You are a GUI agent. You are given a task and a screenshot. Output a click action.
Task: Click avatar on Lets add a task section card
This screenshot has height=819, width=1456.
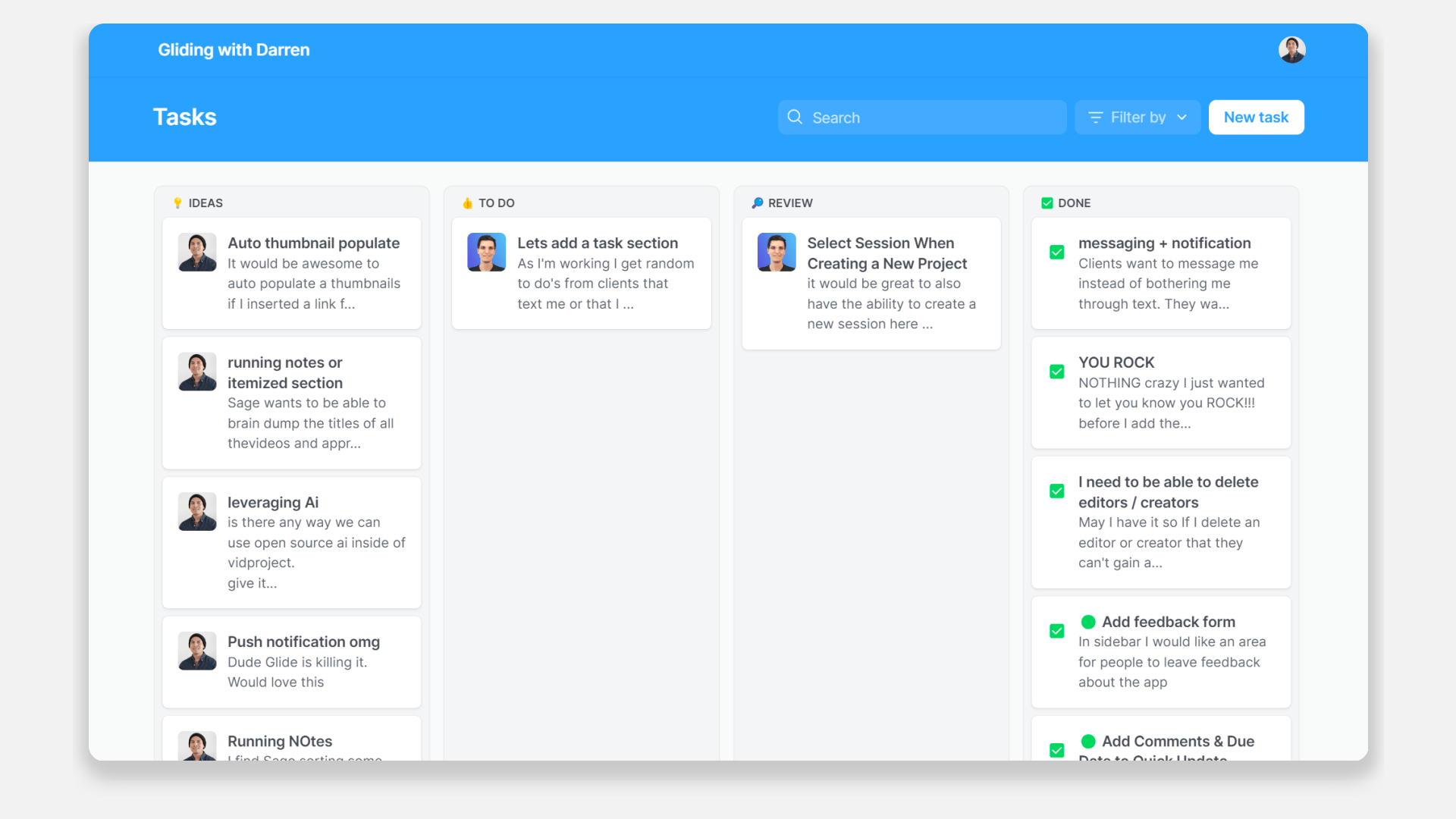click(x=486, y=252)
